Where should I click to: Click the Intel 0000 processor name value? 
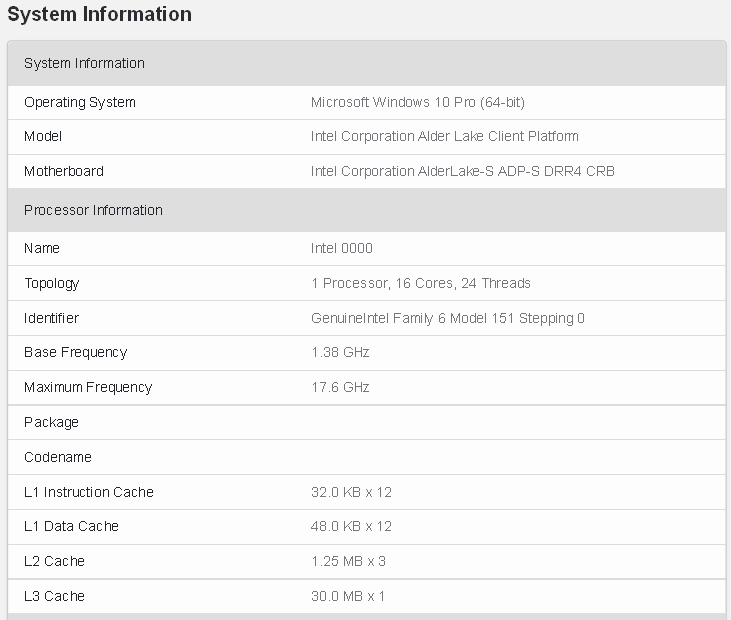click(341, 248)
